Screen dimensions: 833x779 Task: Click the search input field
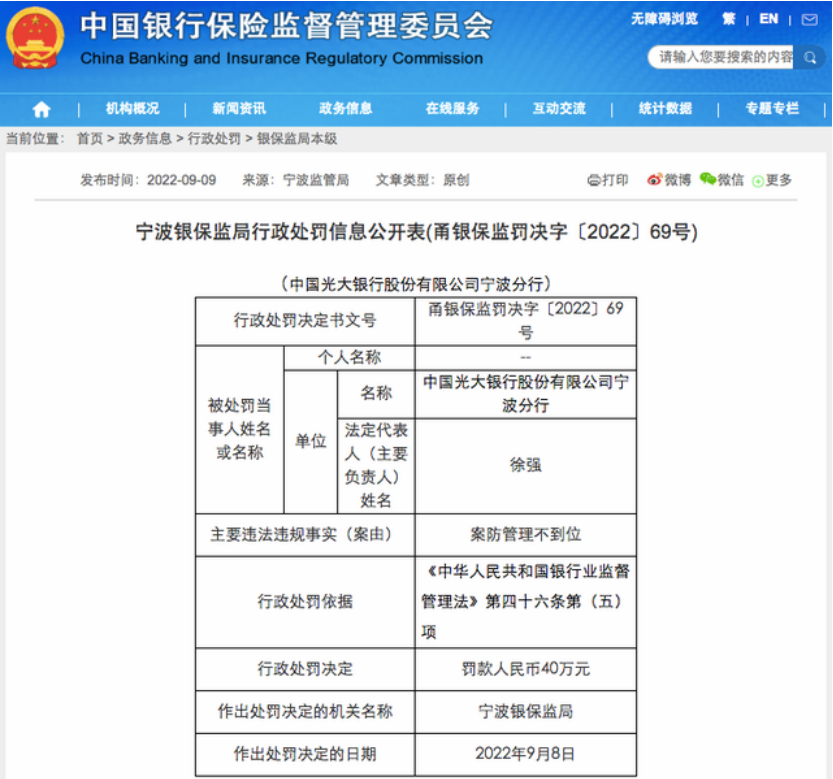click(722, 57)
